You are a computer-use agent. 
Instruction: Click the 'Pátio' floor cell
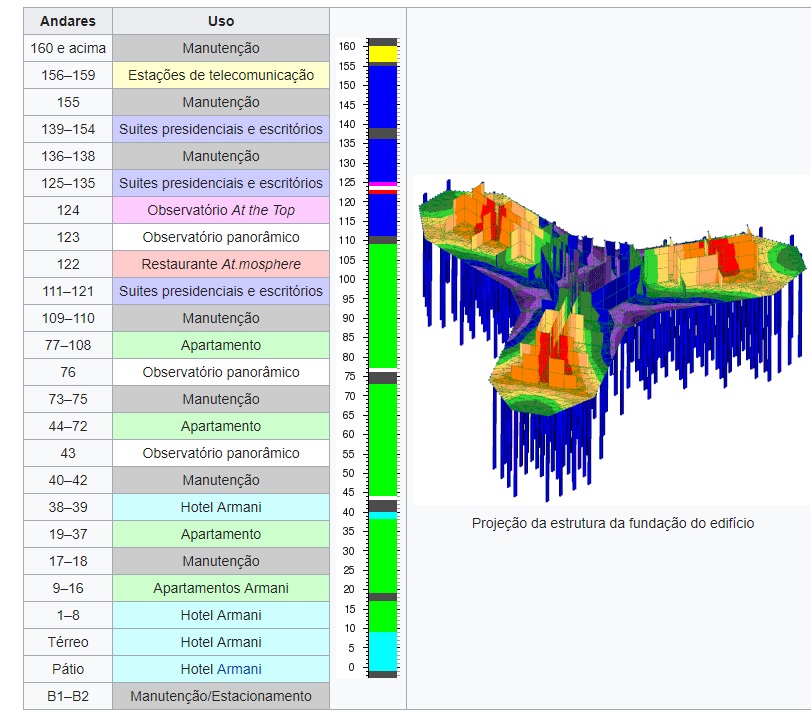pyautogui.click(x=68, y=669)
